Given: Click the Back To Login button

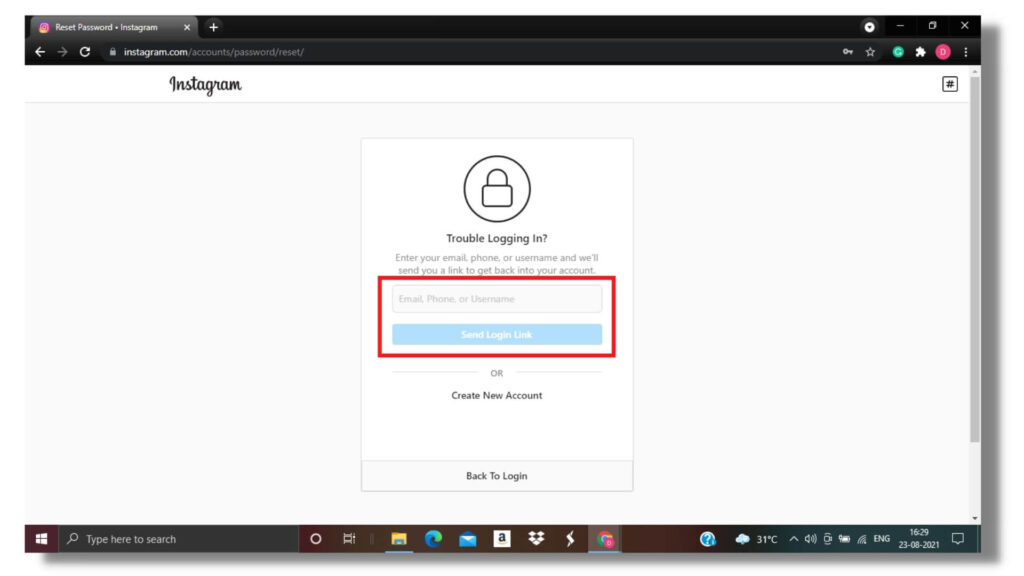Looking at the screenshot, I should [x=496, y=475].
